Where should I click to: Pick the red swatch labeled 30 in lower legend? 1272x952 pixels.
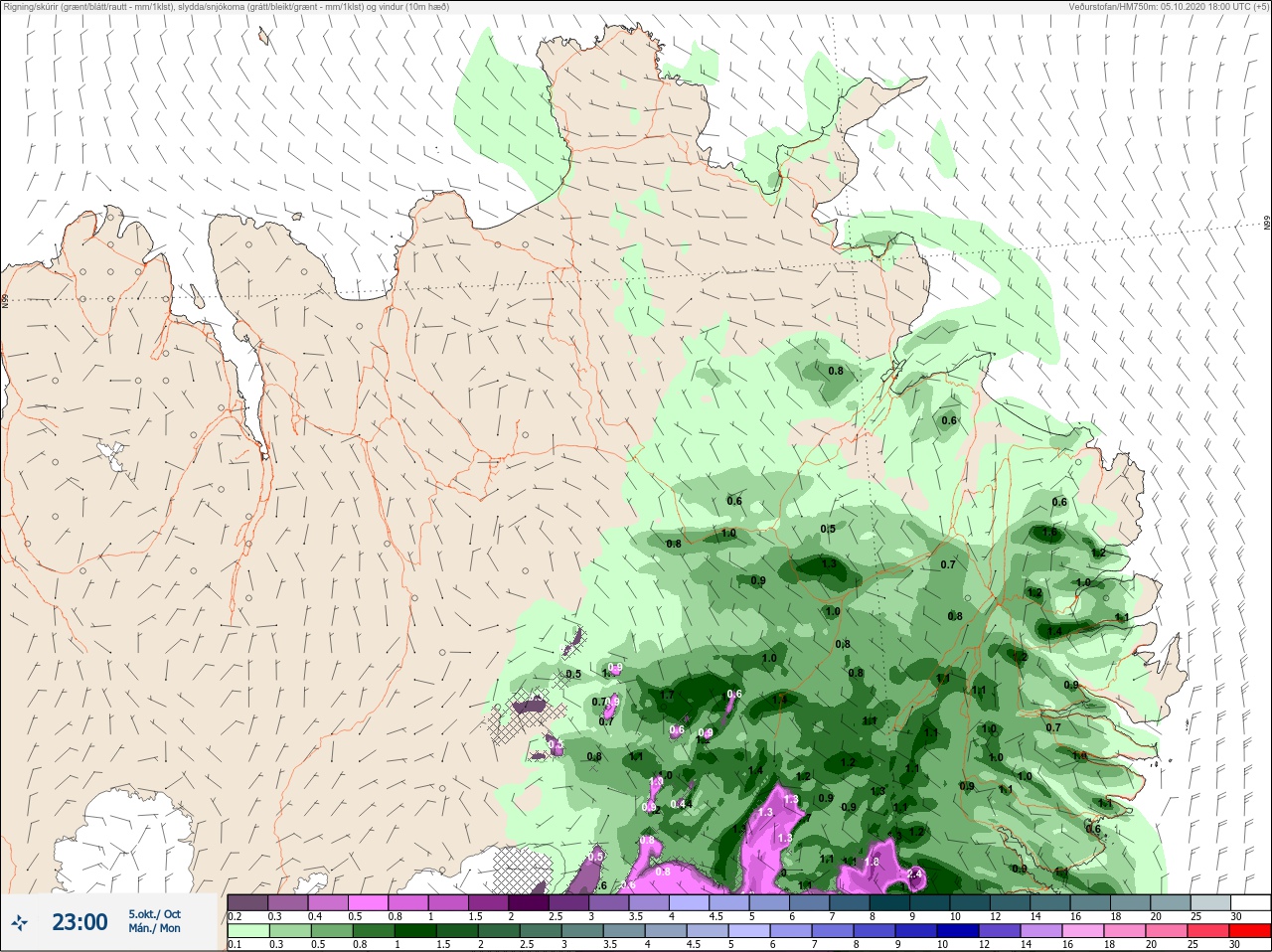[x=1250, y=930]
